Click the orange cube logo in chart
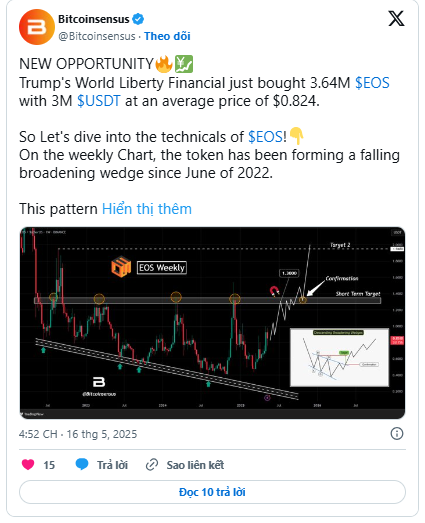425x523 pixels. [121, 267]
